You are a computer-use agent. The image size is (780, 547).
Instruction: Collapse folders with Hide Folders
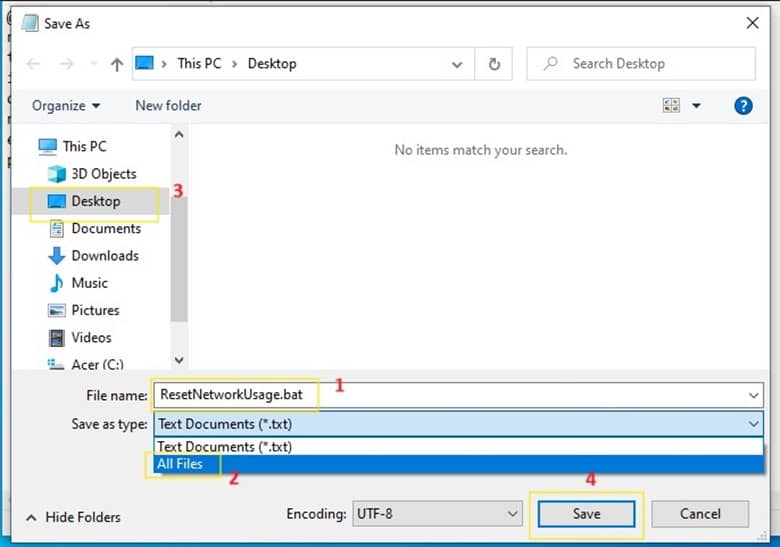point(73,517)
